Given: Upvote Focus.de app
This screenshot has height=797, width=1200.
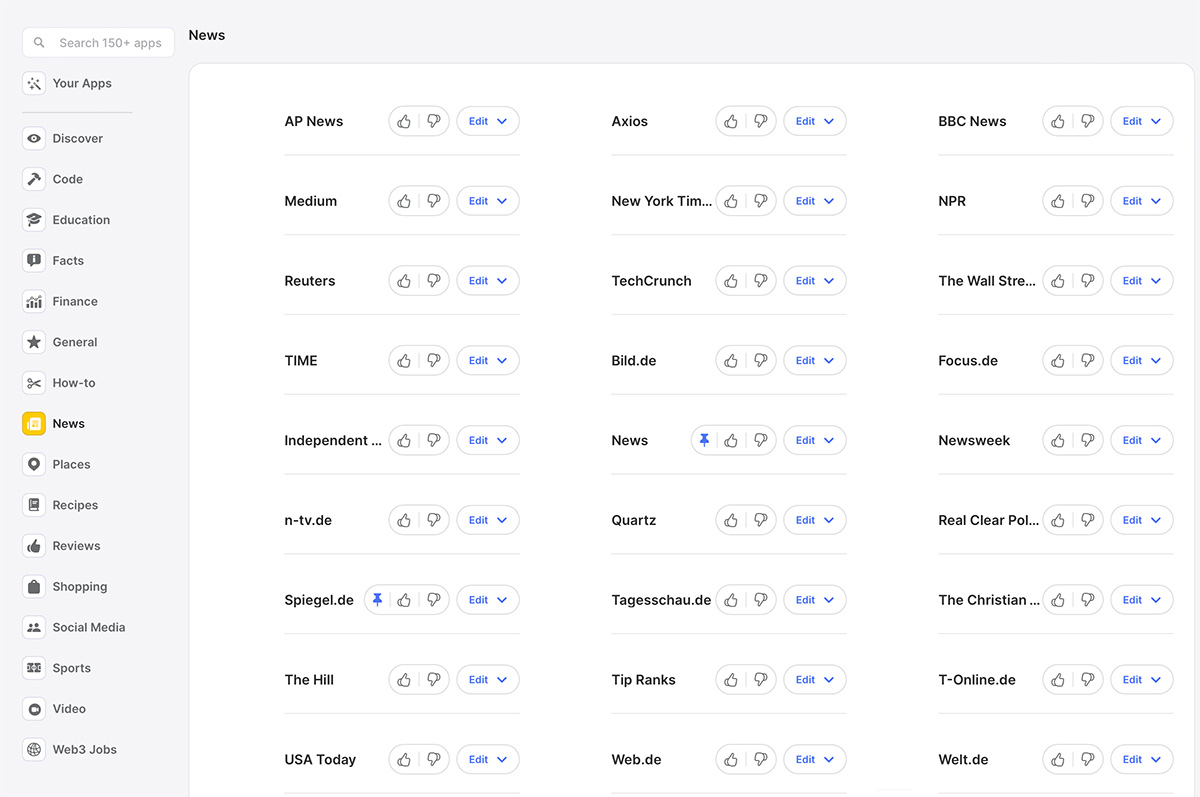Looking at the screenshot, I should pyautogui.click(x=1058, y=361).
